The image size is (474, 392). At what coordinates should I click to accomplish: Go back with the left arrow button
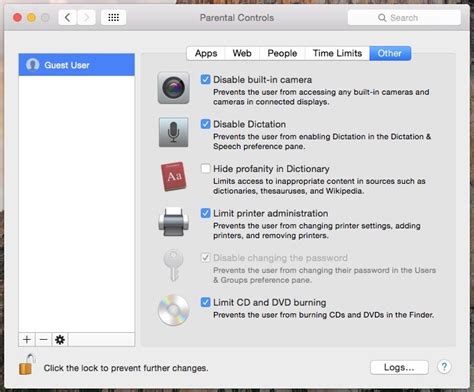(x=67, y=17)
